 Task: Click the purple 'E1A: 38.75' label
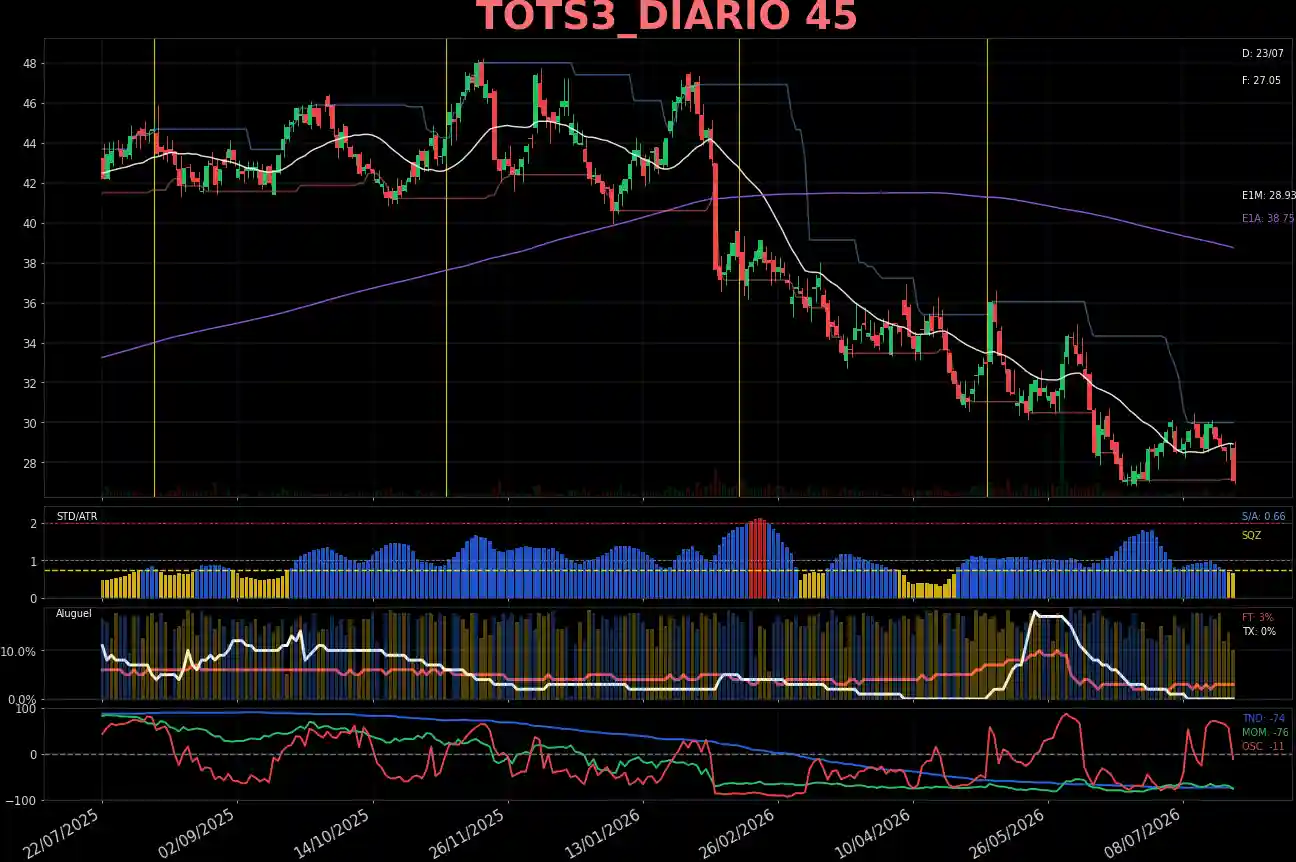[x=1268, y=218]
